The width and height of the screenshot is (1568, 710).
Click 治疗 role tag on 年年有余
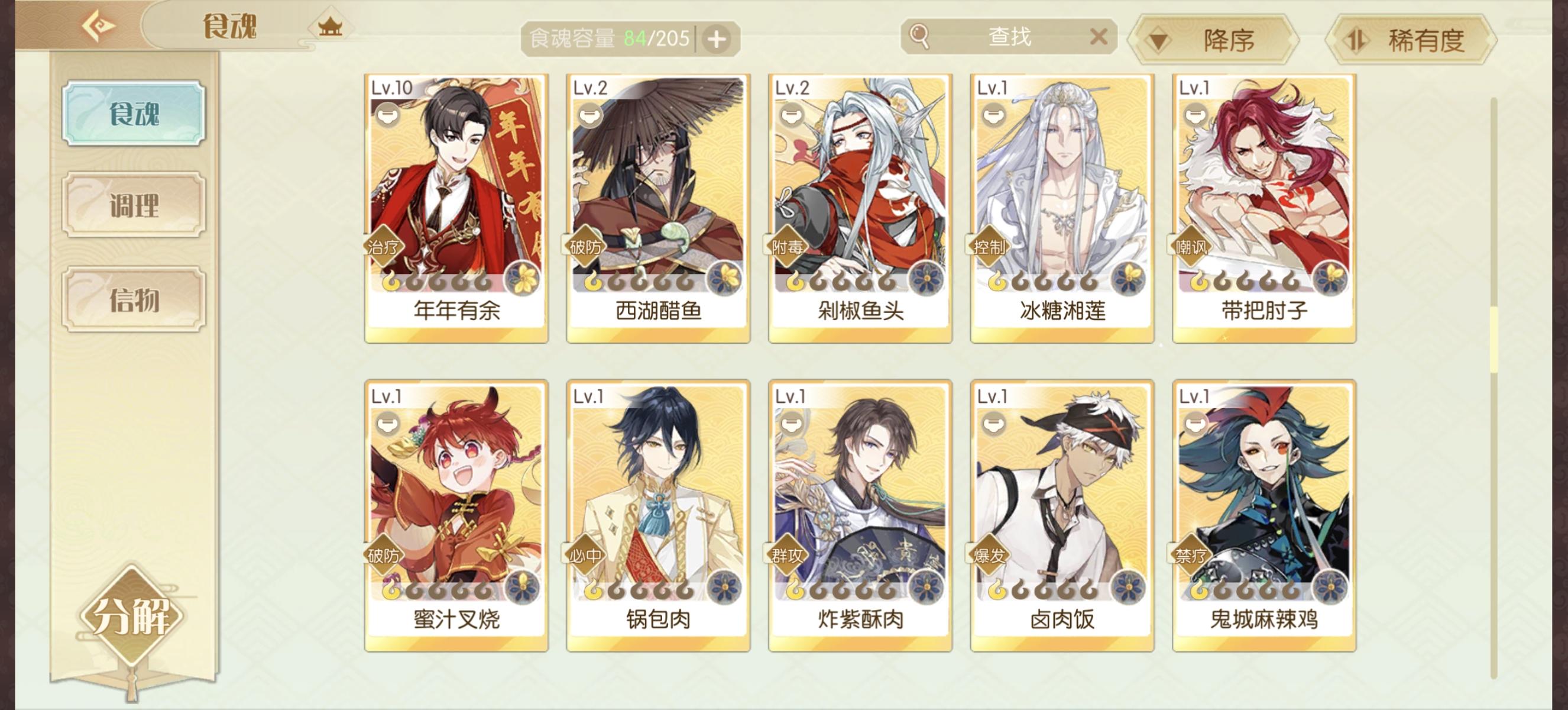point(383,247)
